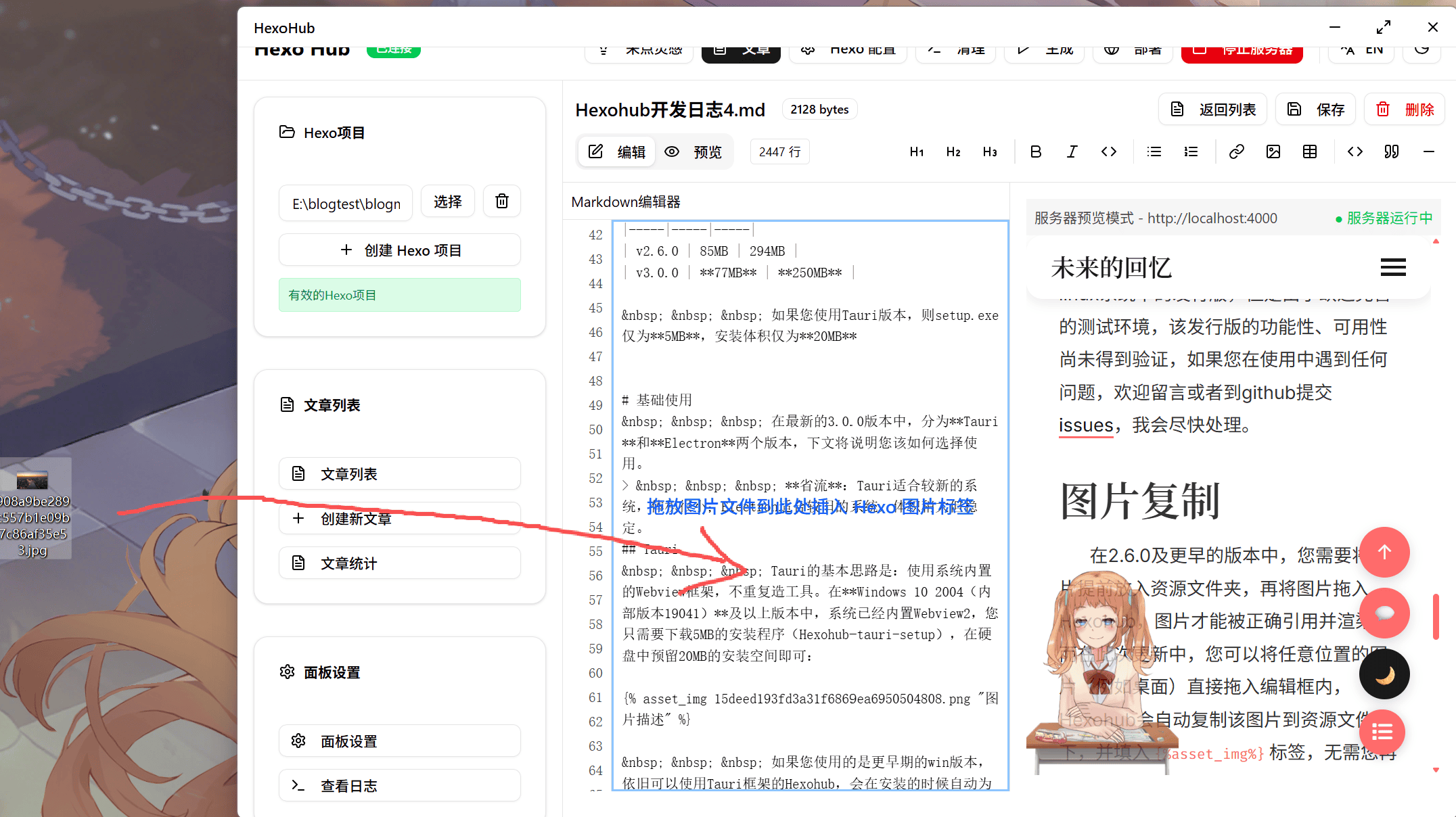Insert a hyperlink using the link icon
Screen dimensions: 1456x817
tap(1236, 151)
